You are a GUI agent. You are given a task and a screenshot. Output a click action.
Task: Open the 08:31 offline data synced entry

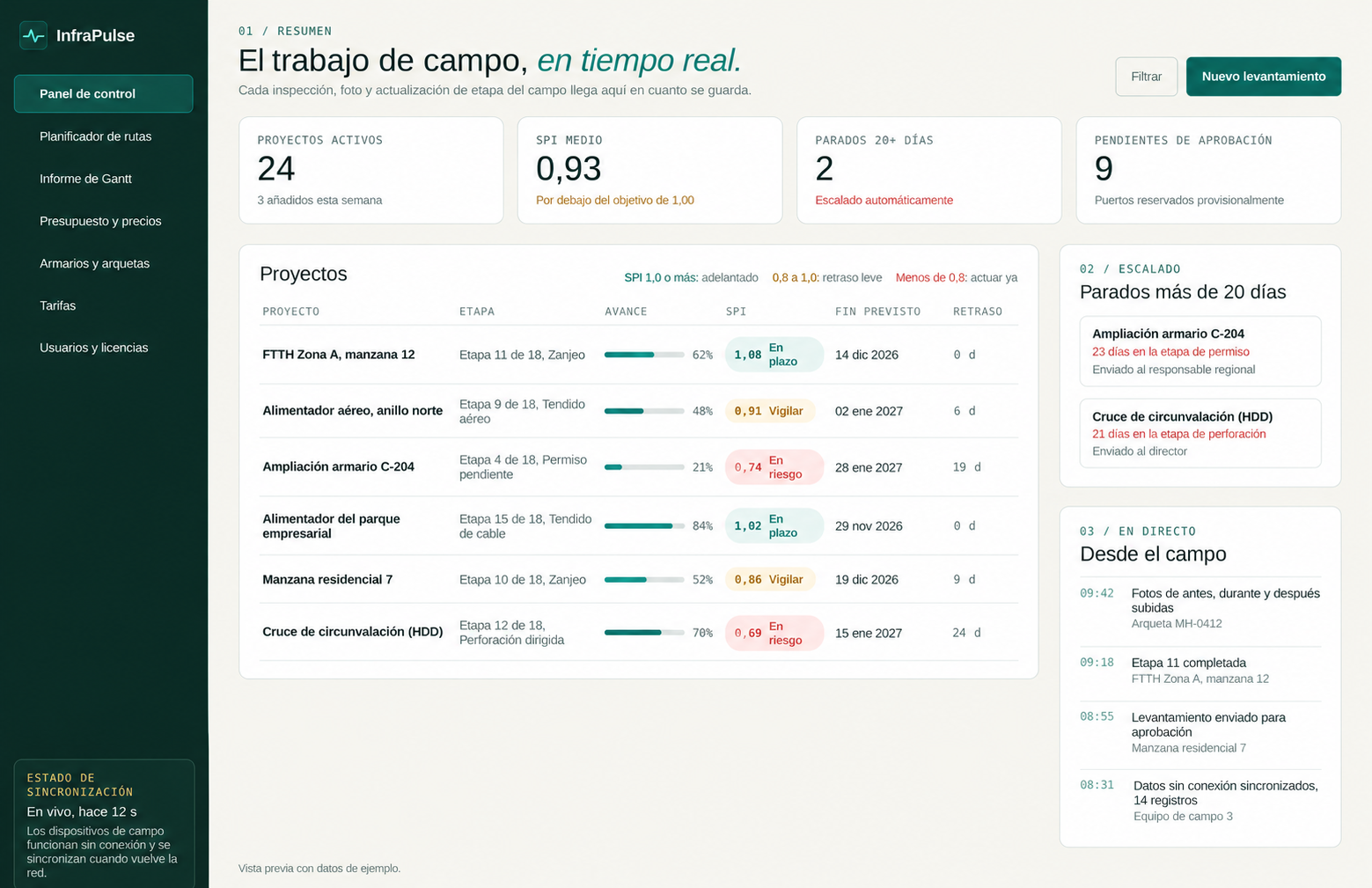coord(1200,800)
